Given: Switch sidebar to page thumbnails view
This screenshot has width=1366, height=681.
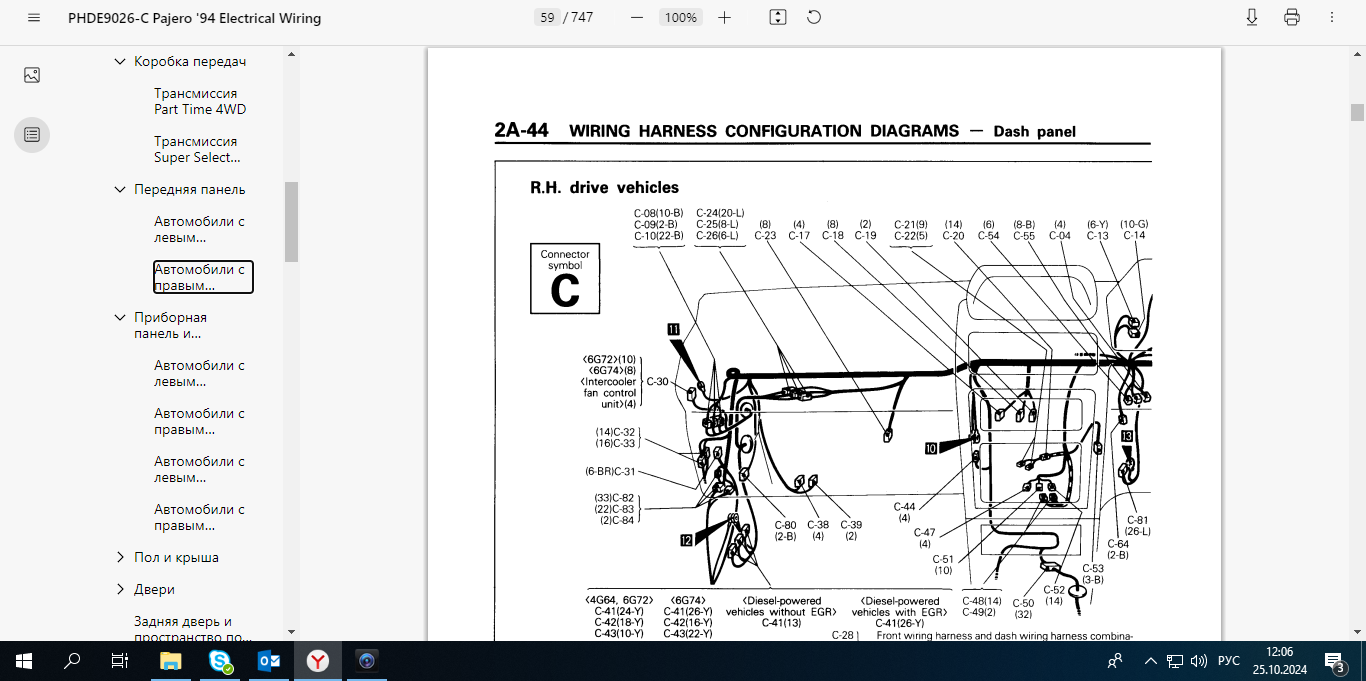Looking at the screenshot, I should point(32,75).
